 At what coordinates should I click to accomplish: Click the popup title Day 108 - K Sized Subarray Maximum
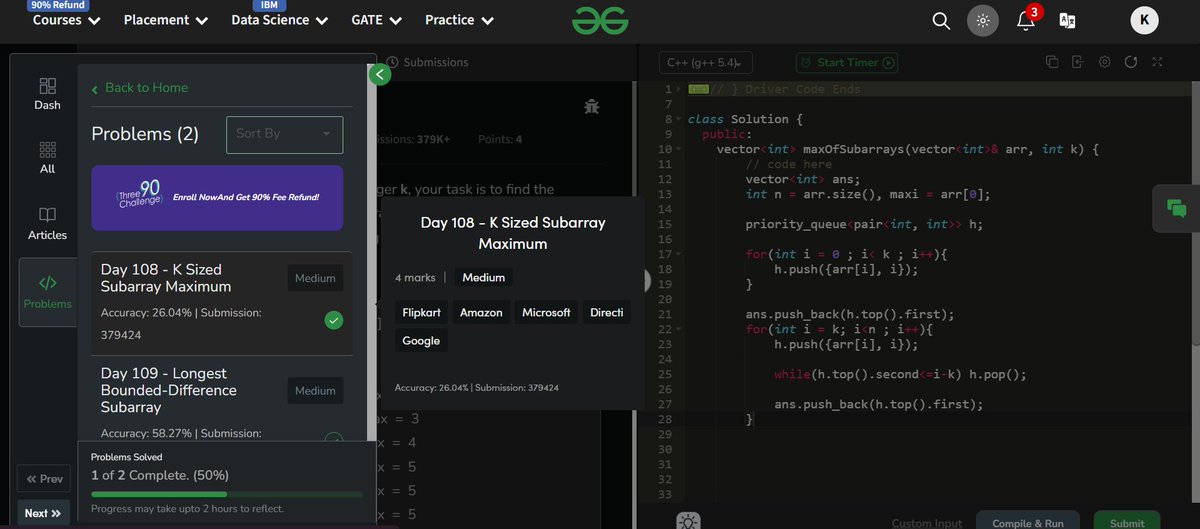coord(512,233)
